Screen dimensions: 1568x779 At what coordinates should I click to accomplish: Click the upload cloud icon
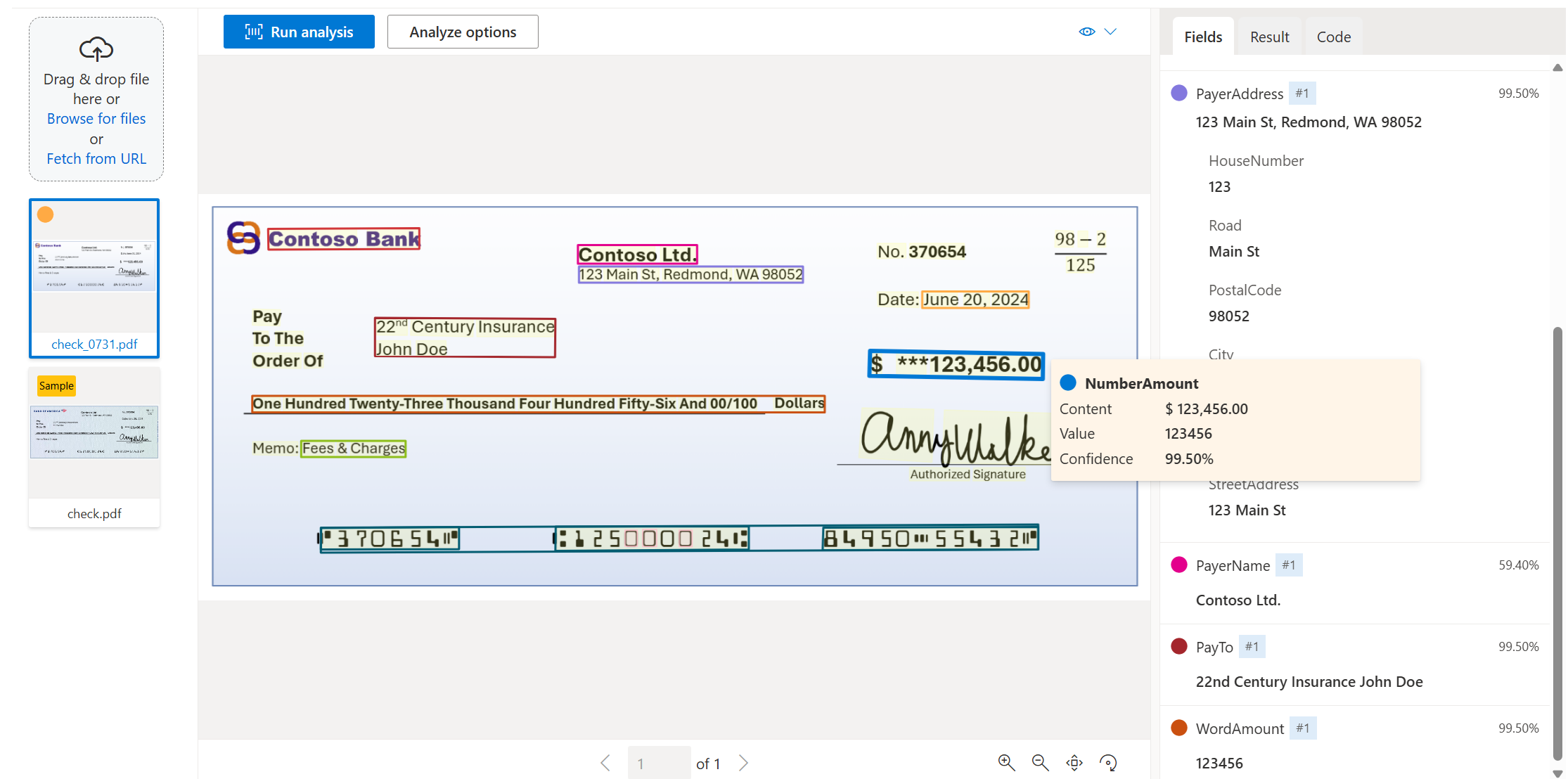pyautogui.click(x=97, y=48)
